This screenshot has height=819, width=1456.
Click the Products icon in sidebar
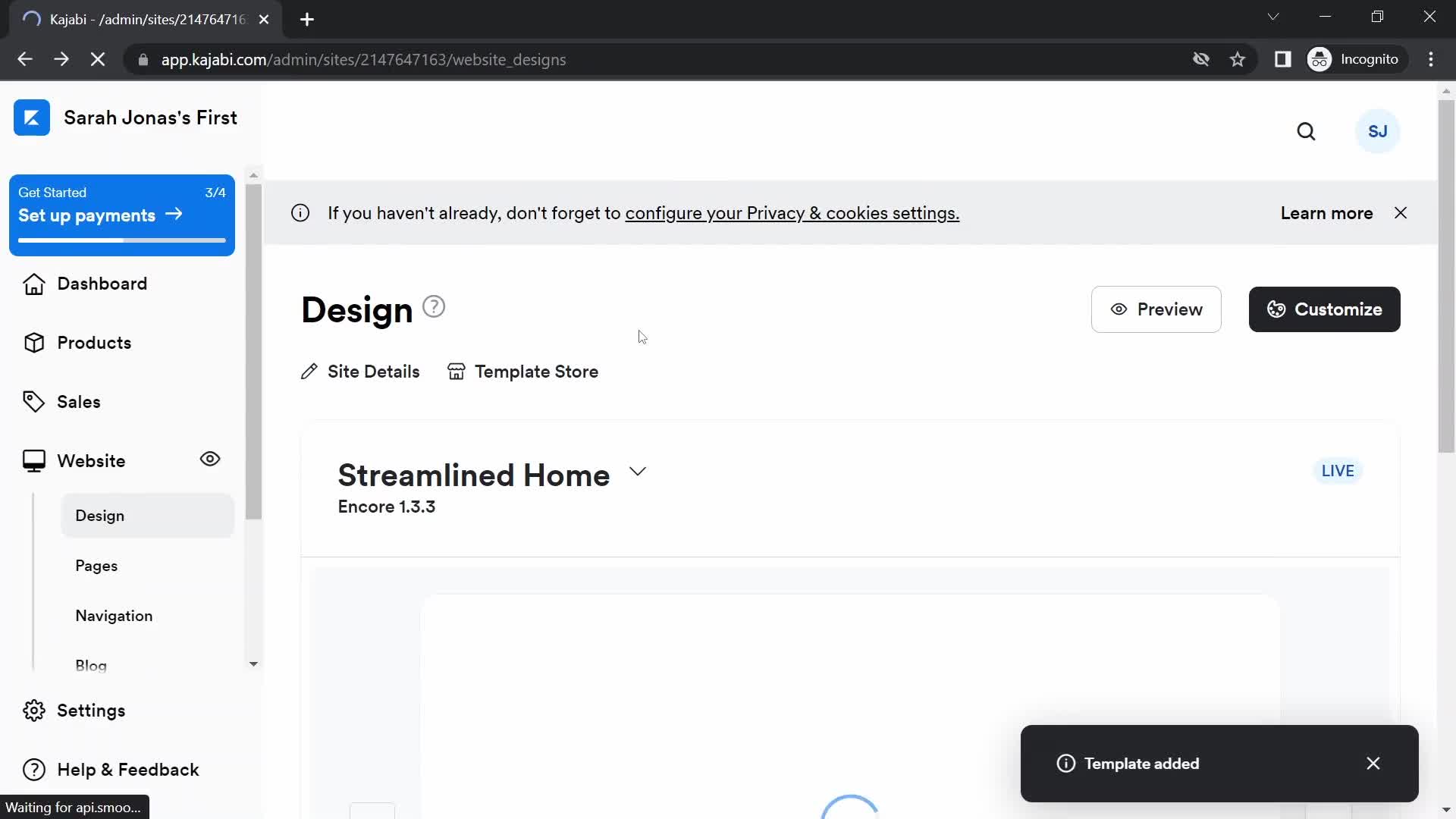[x=33, y=343]
